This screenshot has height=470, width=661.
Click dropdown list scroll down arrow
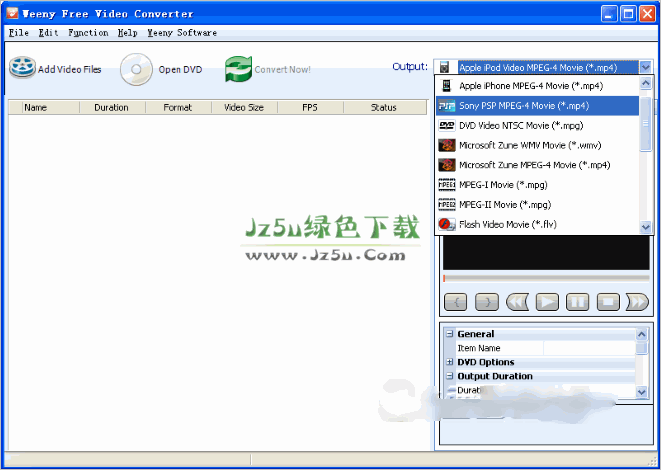(645, 227)
